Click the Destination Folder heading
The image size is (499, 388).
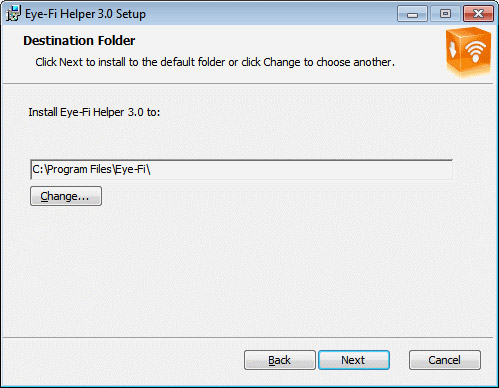point(79,41)
